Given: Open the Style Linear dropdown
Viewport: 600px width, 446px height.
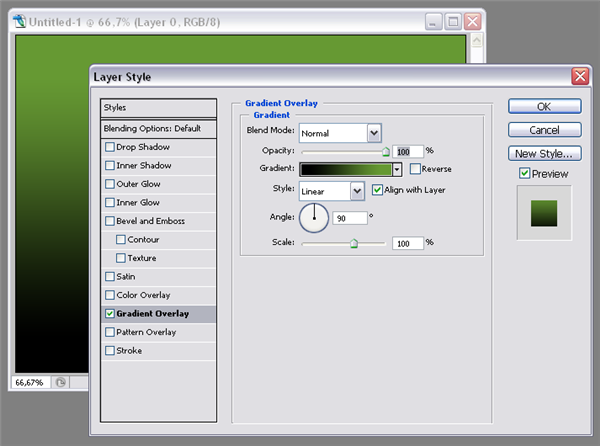Looking at the screenshot, I should pos(357,190).
